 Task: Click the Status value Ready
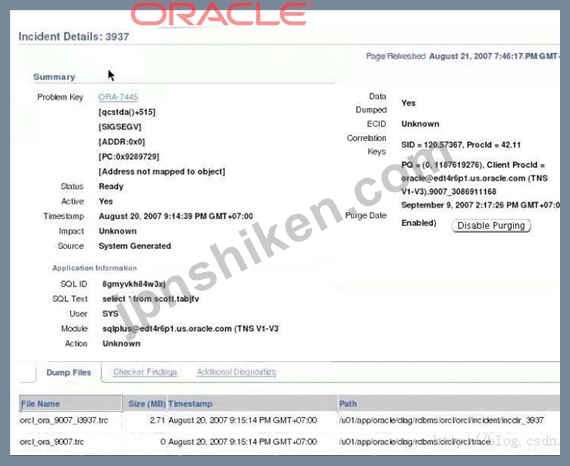(x=111, y=186)
